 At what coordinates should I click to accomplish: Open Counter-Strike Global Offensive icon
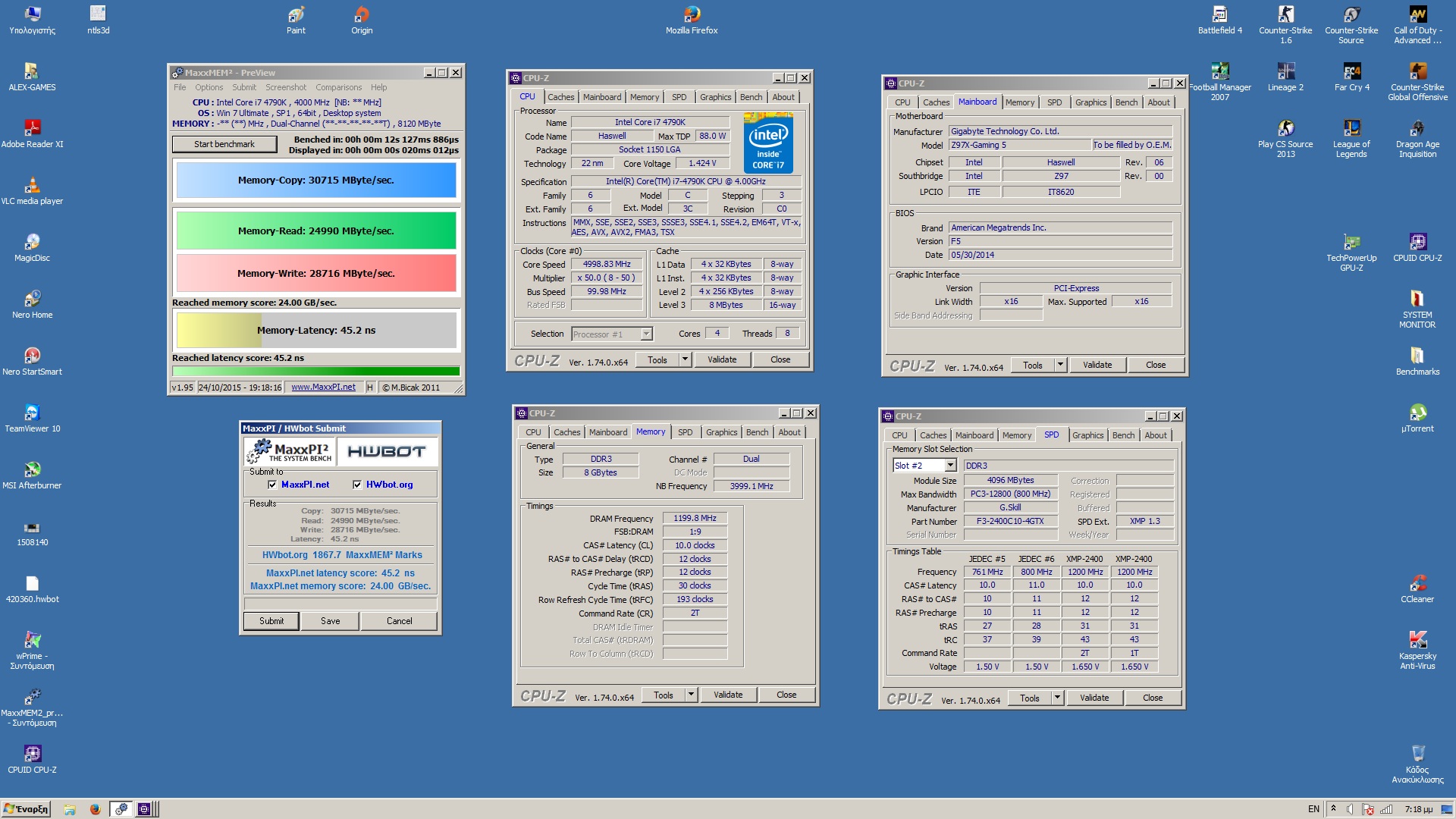pos(1417,82)
